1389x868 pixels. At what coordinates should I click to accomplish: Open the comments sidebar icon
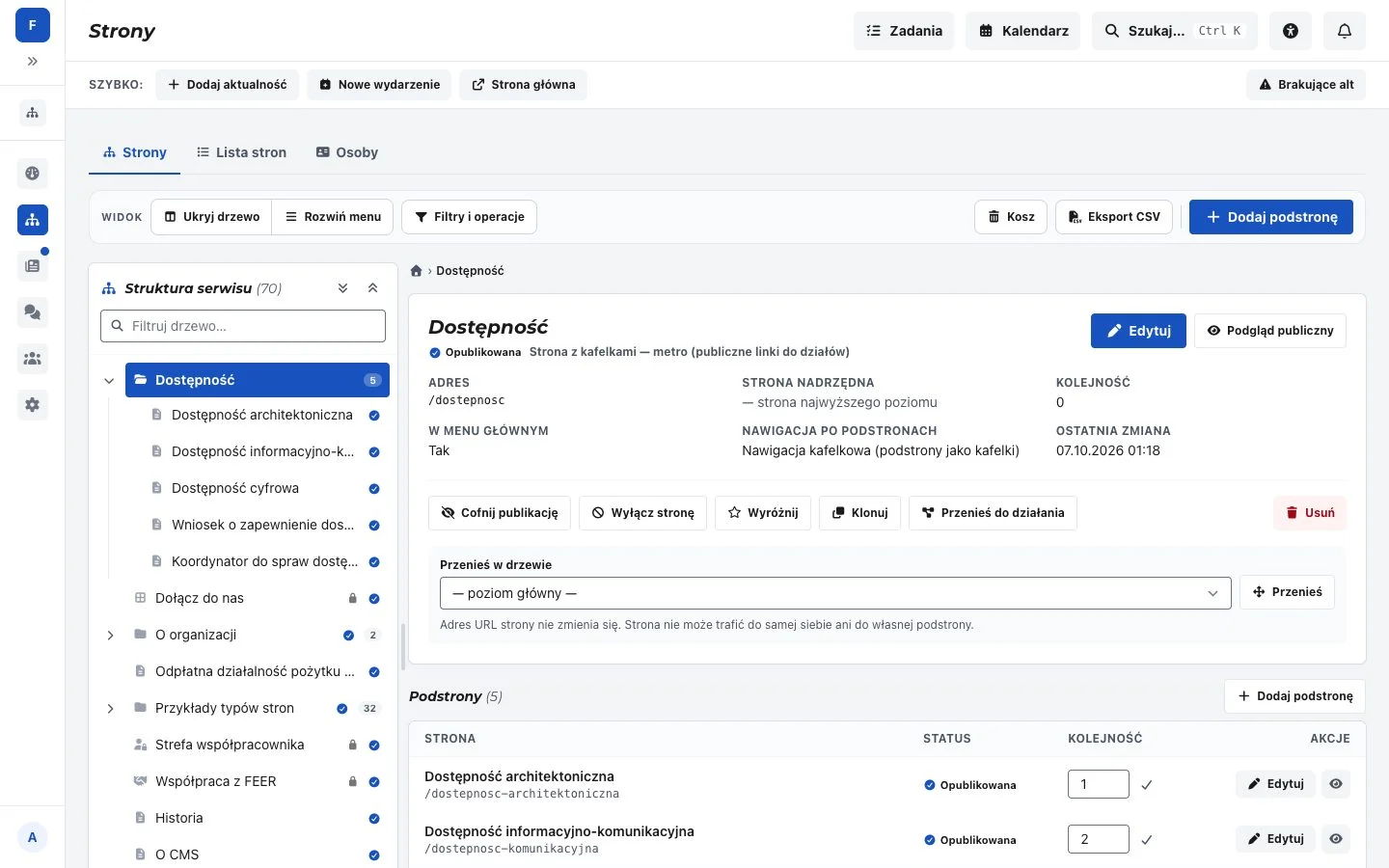click(x=32, y=312)
